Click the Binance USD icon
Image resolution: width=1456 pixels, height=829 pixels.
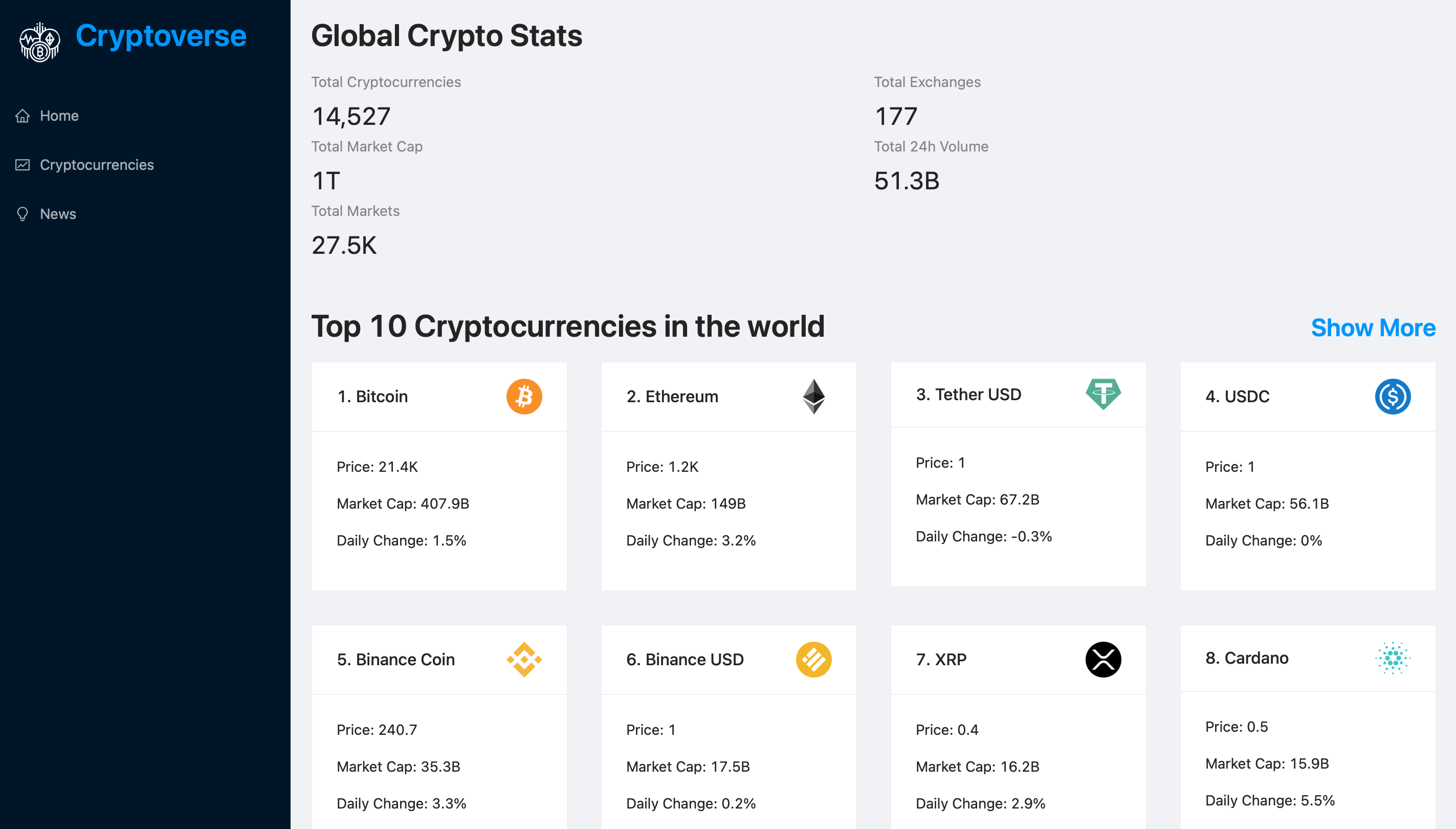pyautogui.click(x=814, y=659)
